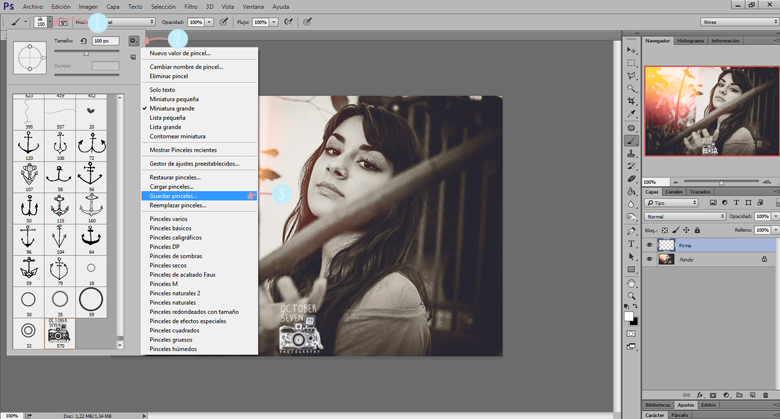Open the layer blend mode Normal dropdown
The height and width of the screenshot is (419, 780).
pos(685,216)
